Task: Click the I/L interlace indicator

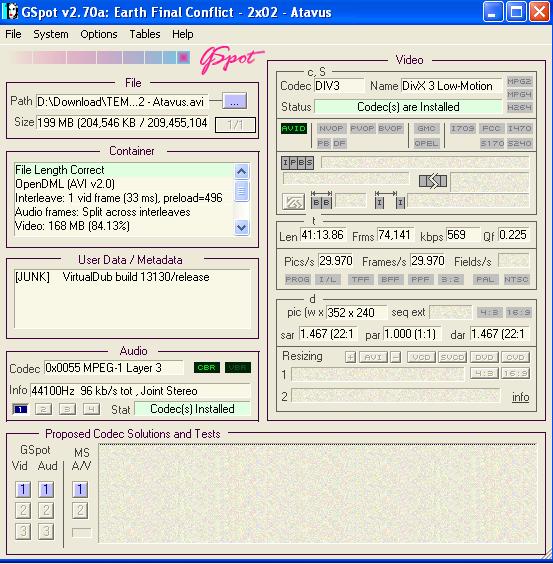Action: coord(328,279)
